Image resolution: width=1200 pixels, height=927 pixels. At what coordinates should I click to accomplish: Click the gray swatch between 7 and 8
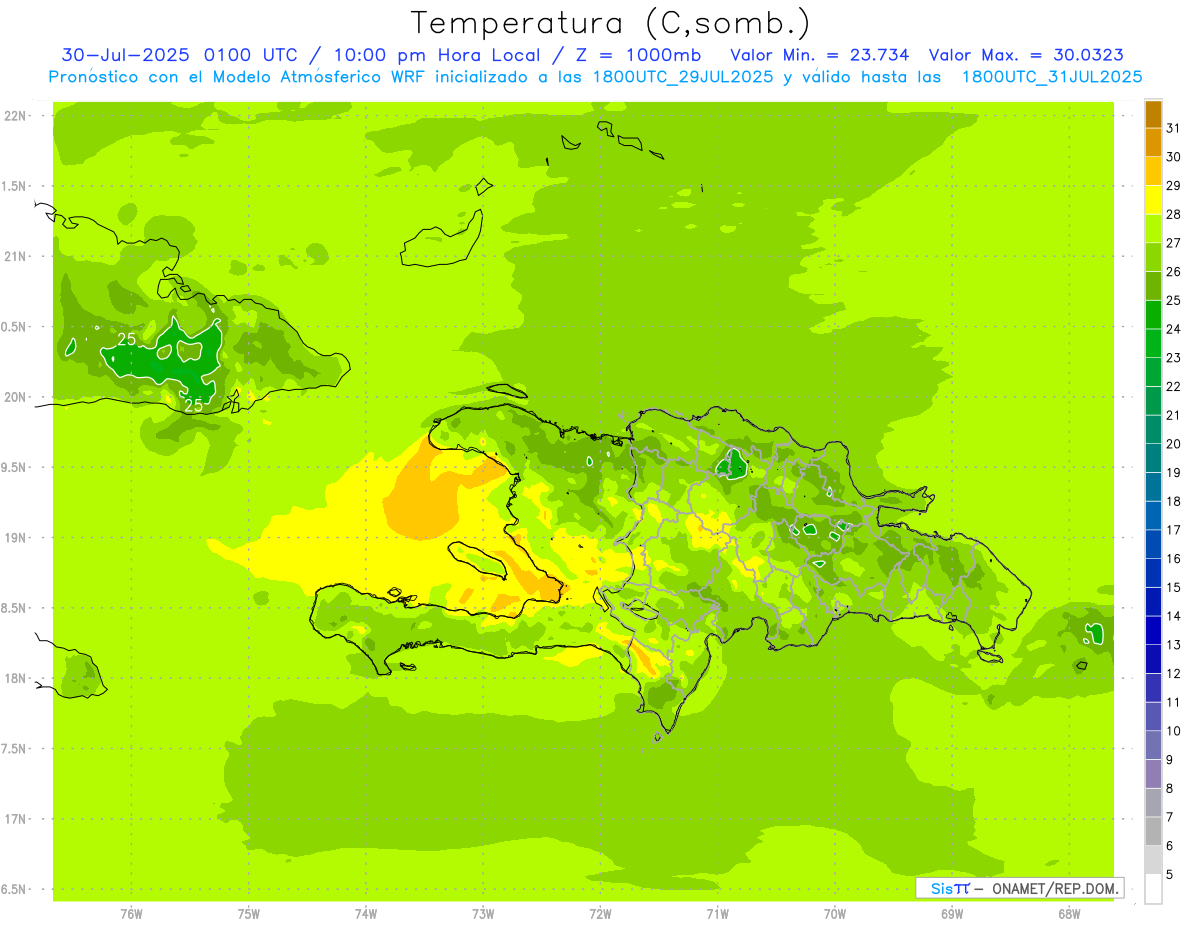1153,803
